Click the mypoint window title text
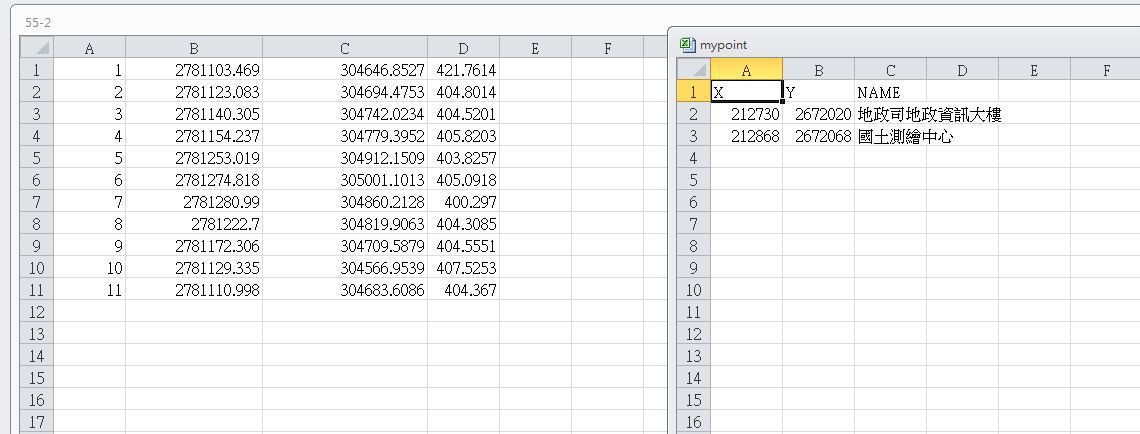The height and width of the screenshot is (434, 1140). pos(723,45)
